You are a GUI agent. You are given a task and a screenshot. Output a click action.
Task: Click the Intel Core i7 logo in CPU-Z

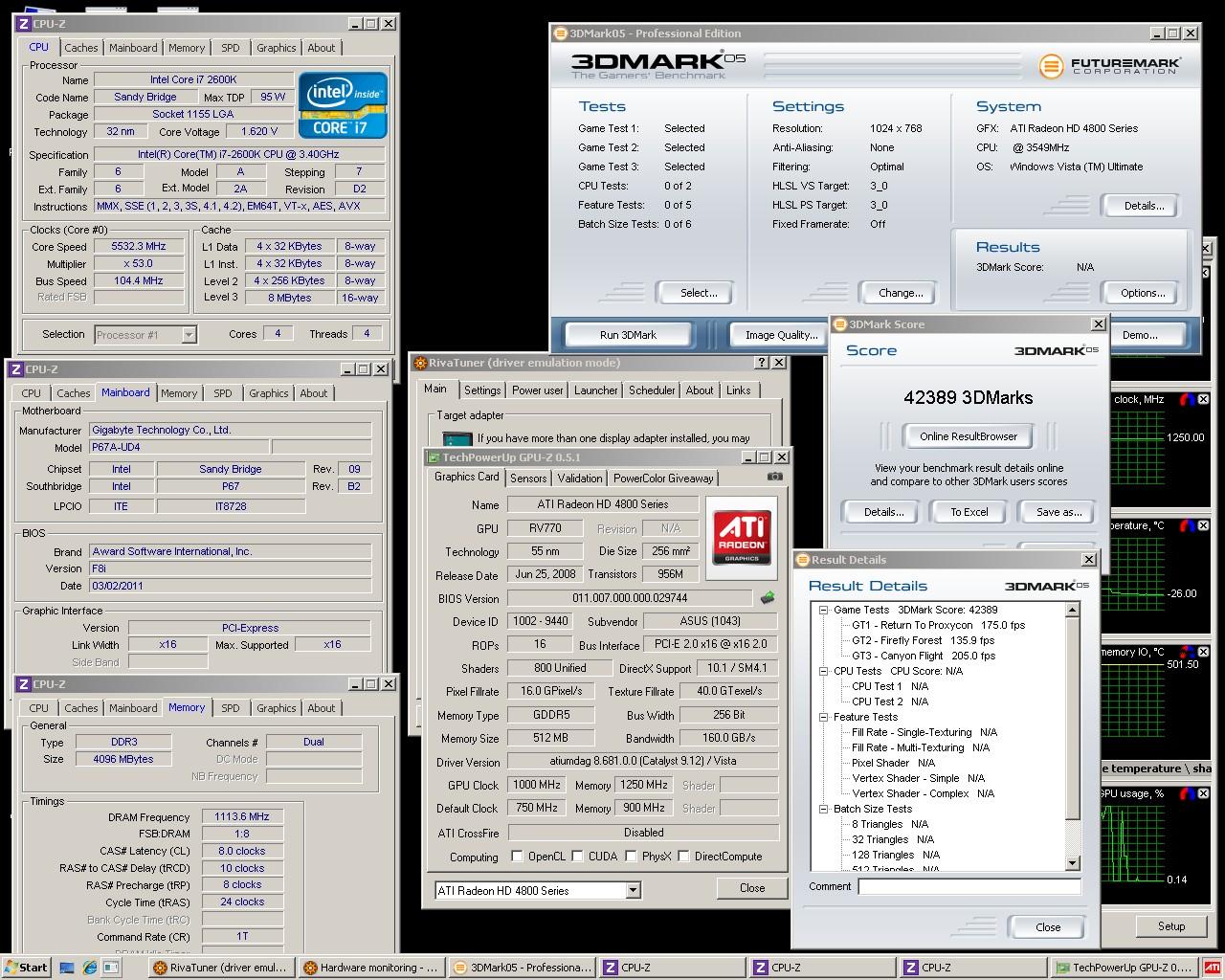click(343, 105)
